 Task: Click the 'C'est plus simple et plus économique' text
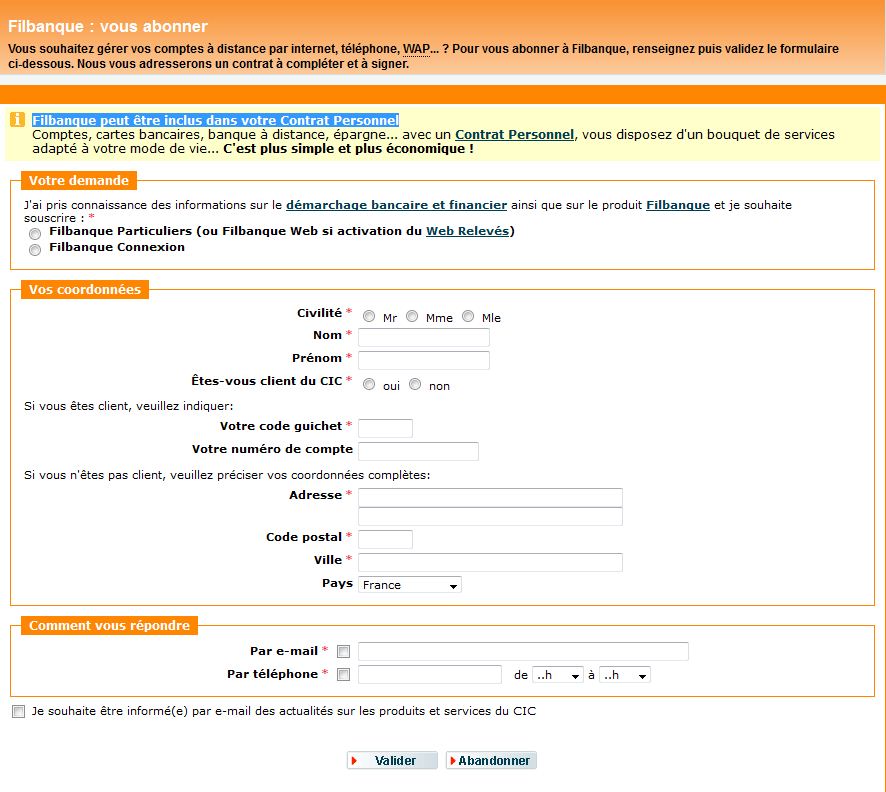[x=348, y=149]
